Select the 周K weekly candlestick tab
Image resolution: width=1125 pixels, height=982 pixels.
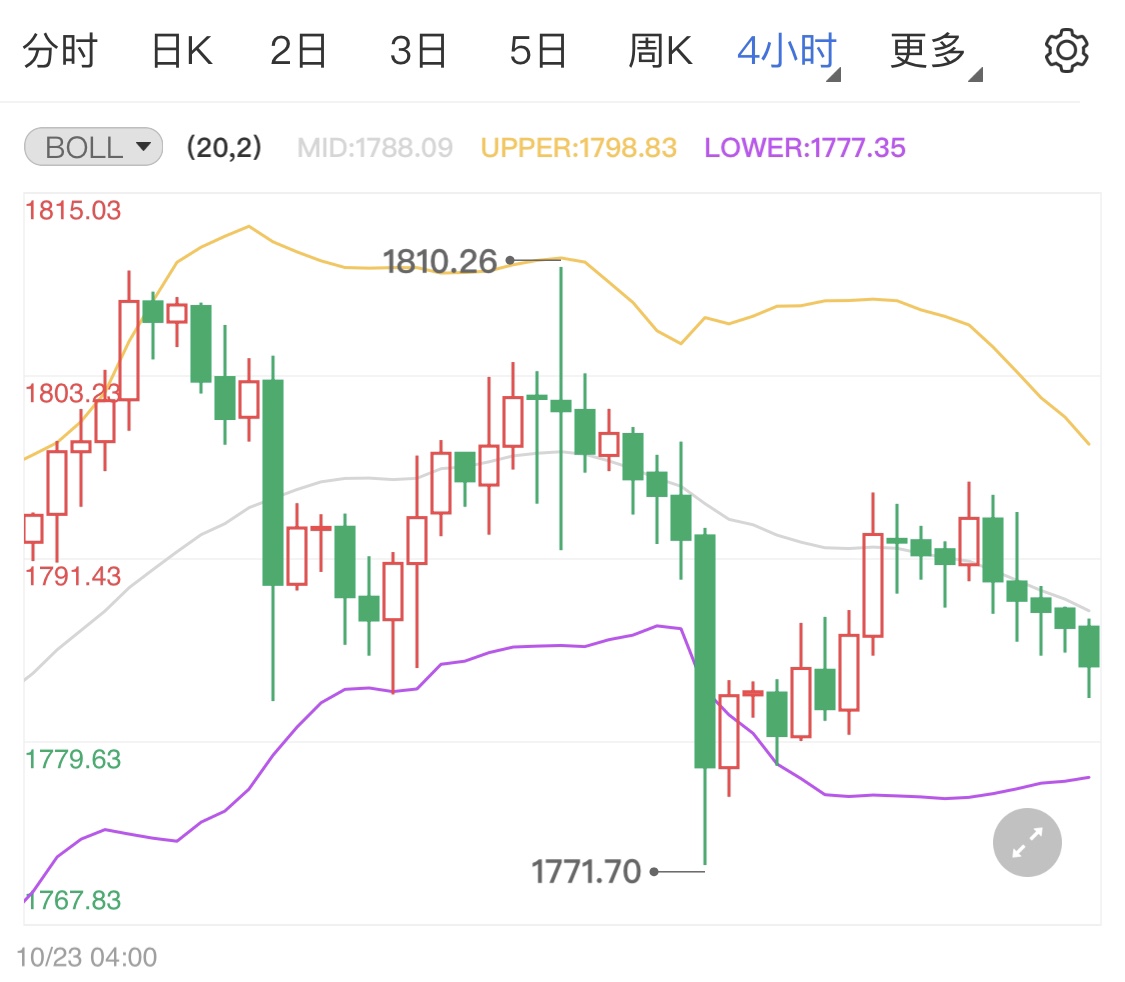tap(660, 51)
